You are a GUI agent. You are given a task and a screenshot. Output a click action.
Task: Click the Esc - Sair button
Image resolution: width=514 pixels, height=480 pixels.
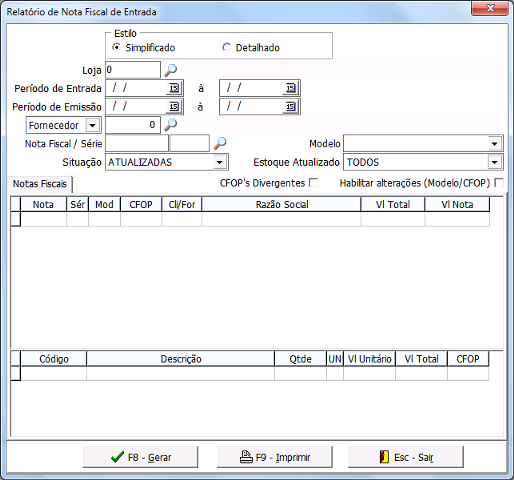click(406, 457)
